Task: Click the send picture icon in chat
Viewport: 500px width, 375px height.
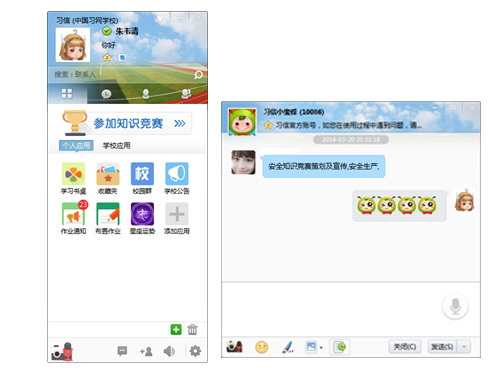Action: click(x=311, y=347)
